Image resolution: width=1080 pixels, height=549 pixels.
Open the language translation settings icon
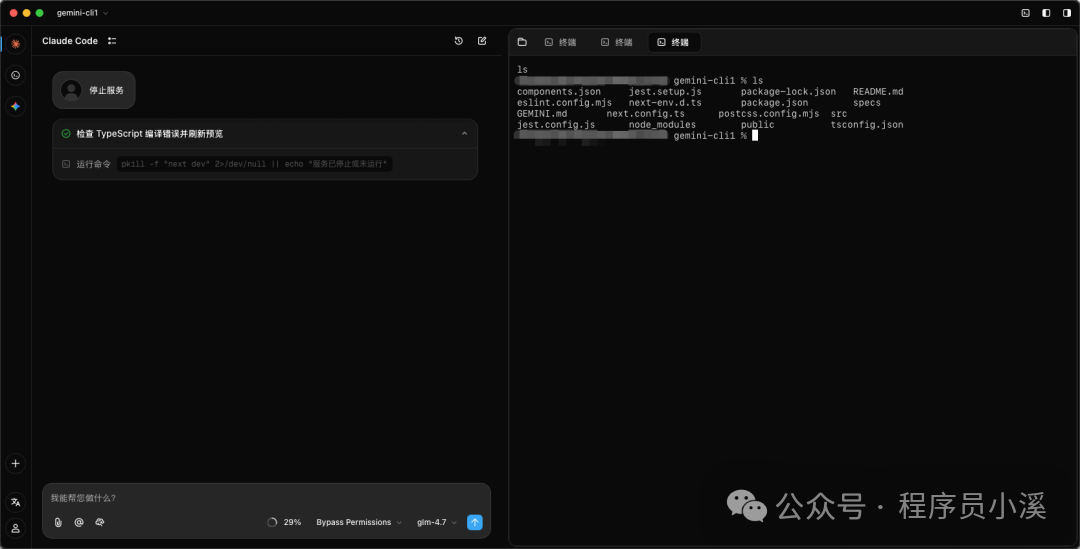point(15,502)
